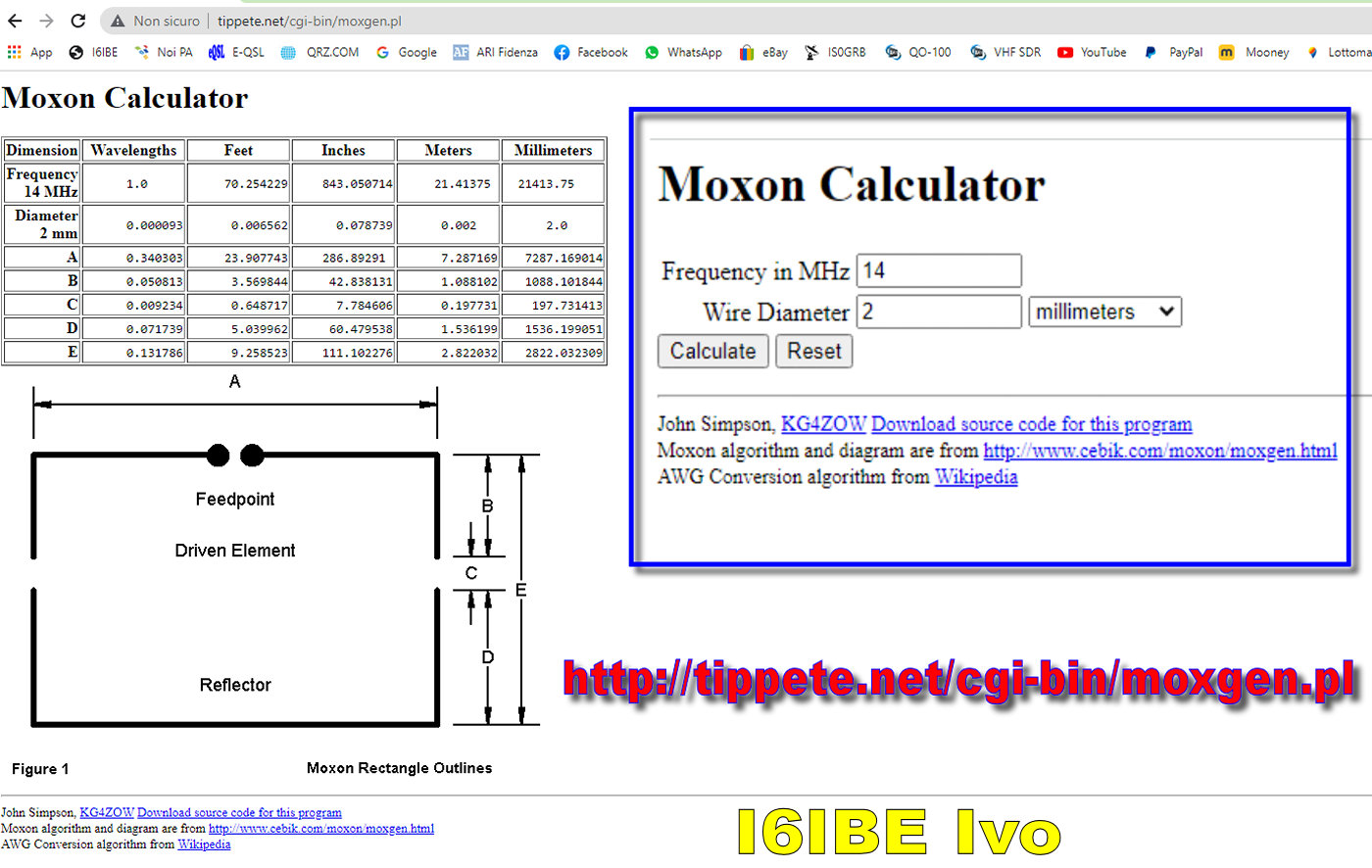Click the Frequency in MHz field

pos(938,270)
